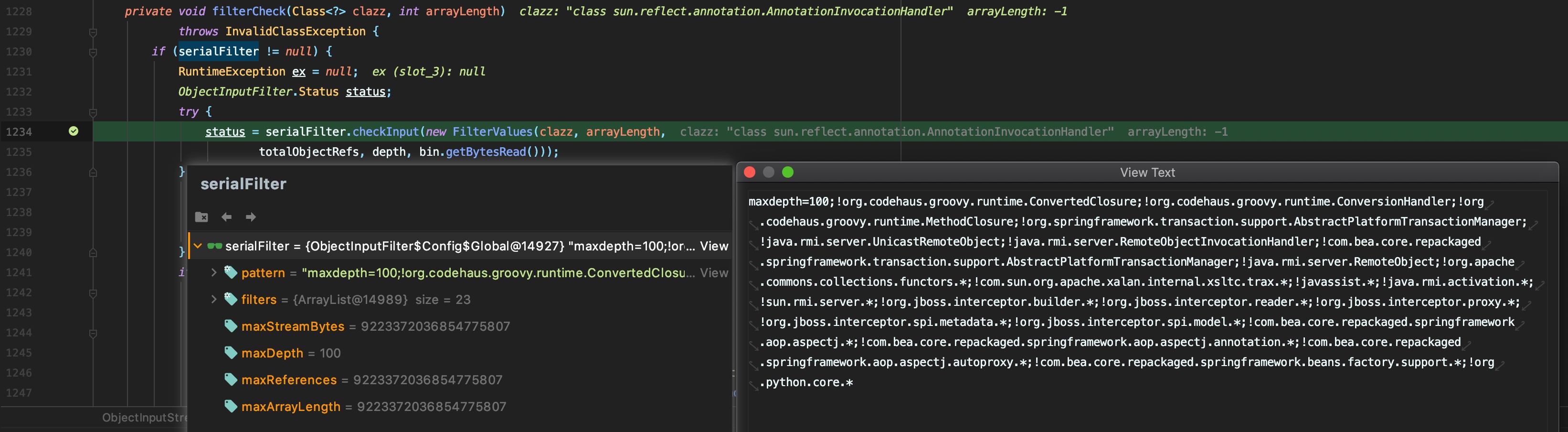Click checkInput method call on line 1234
Viewport: 1568px width, 432px height.
tap(386, 131)
